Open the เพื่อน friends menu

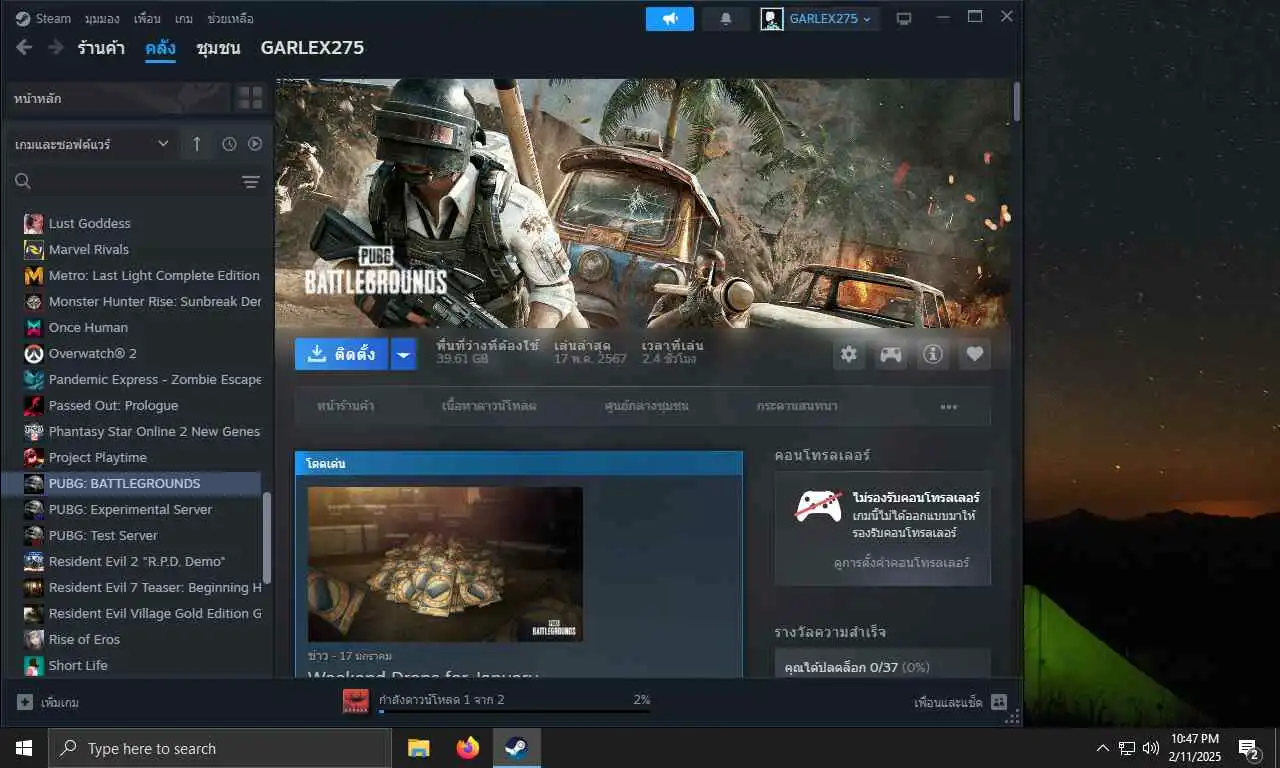point(147,18)
